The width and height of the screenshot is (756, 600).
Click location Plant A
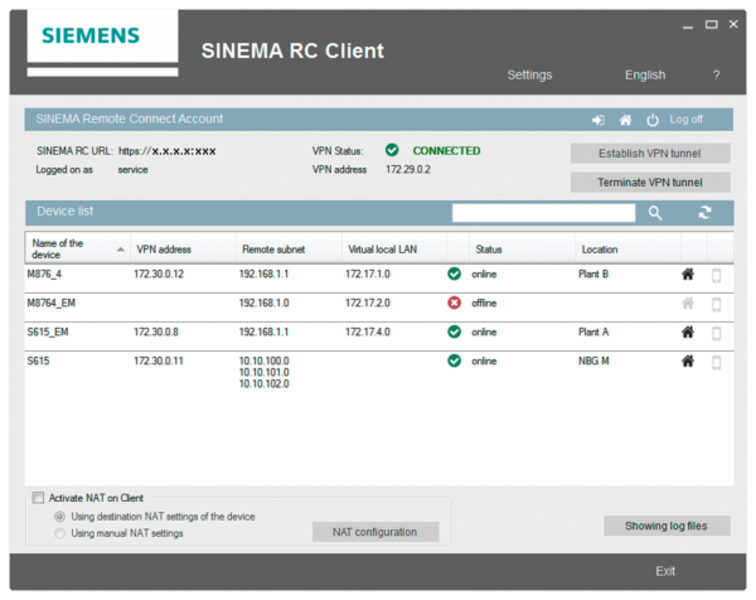tap(594, 332)
